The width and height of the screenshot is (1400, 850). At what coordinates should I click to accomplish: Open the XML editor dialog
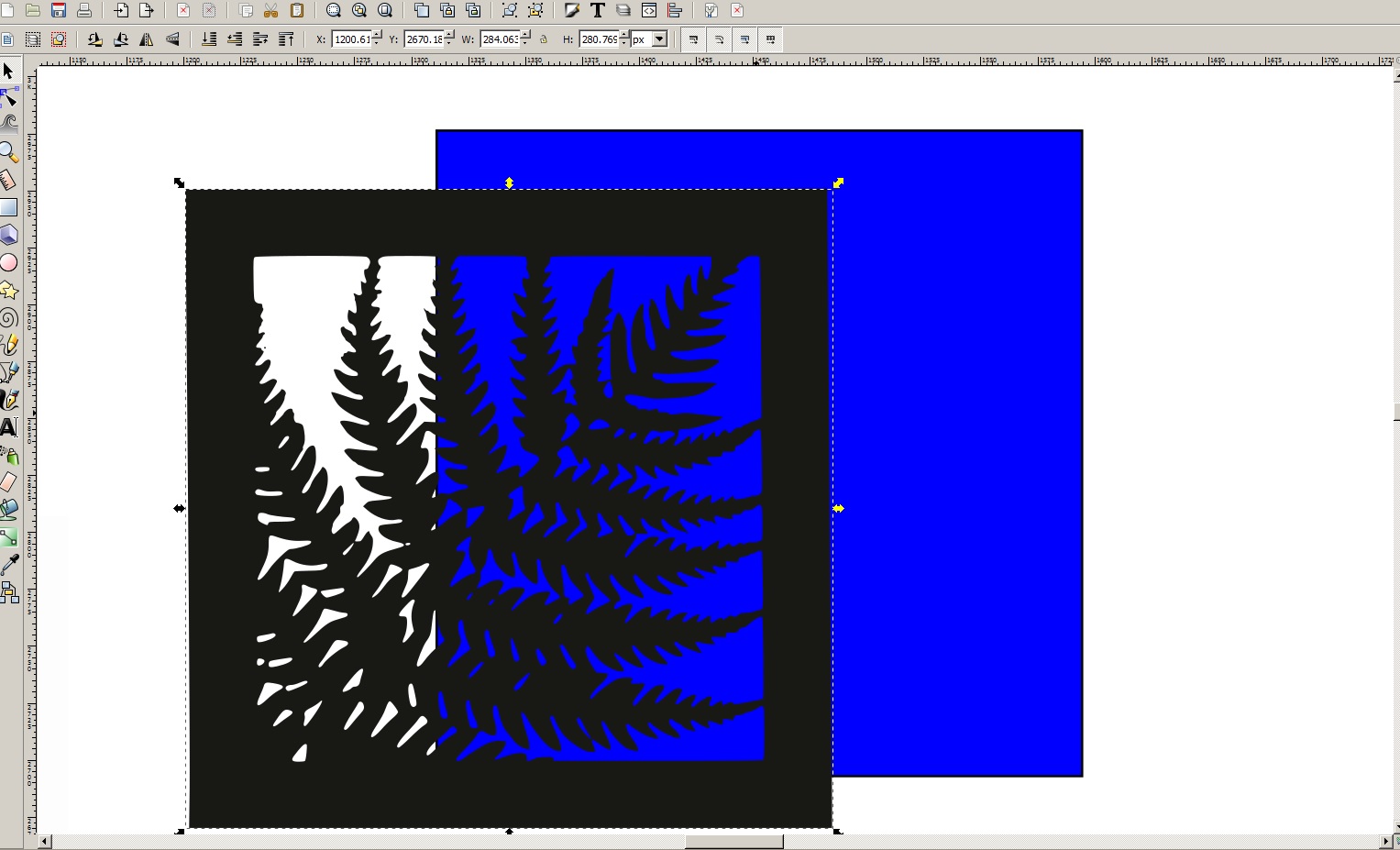pos(649,10)
